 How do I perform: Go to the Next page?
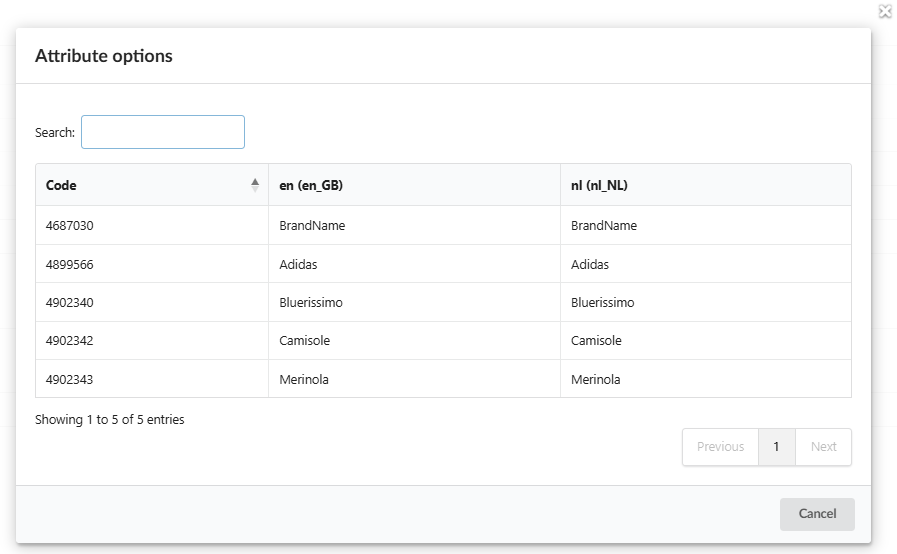pos(823,447)
